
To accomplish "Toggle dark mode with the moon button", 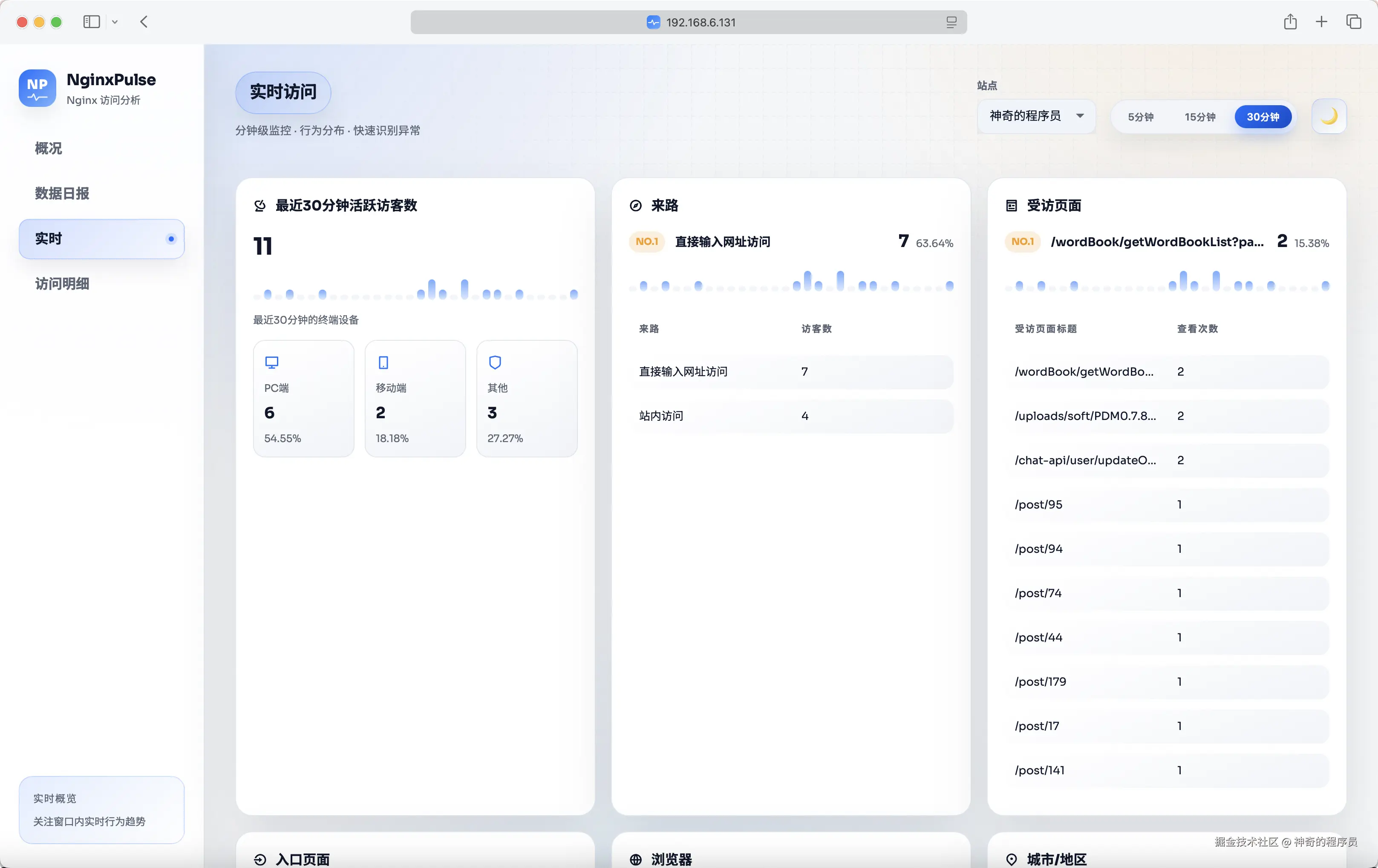I will [x=1329, y=117].
